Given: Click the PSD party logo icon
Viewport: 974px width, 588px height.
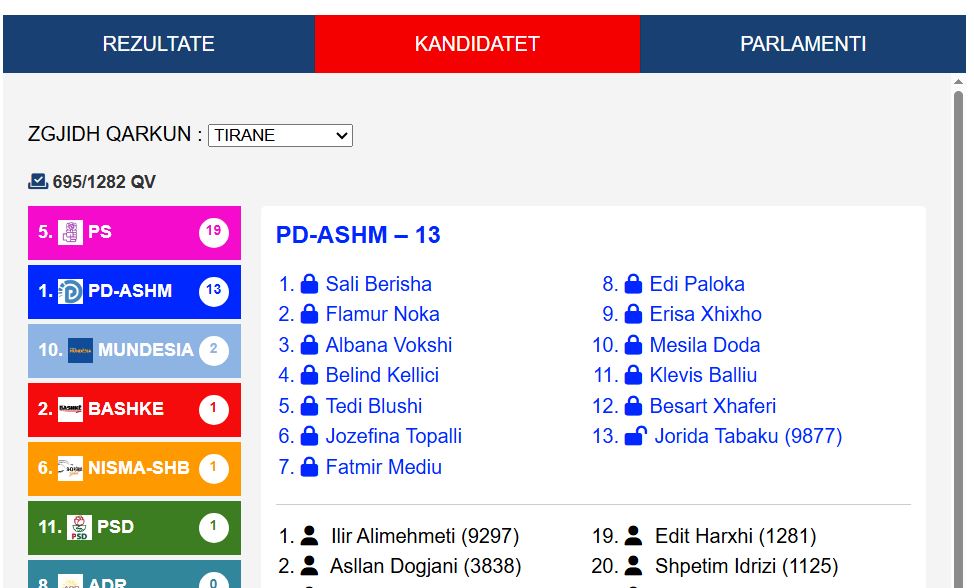Looking at the screenshot, I should [x=80, y=527].
